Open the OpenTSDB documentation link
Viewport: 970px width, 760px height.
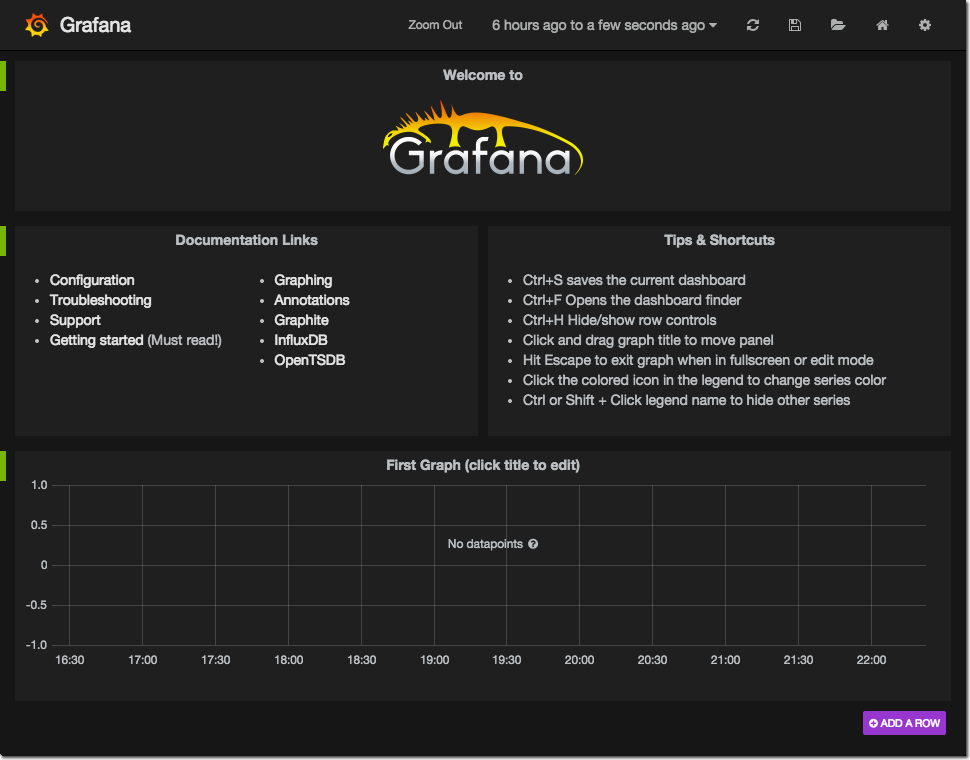(x=310, y=360)
